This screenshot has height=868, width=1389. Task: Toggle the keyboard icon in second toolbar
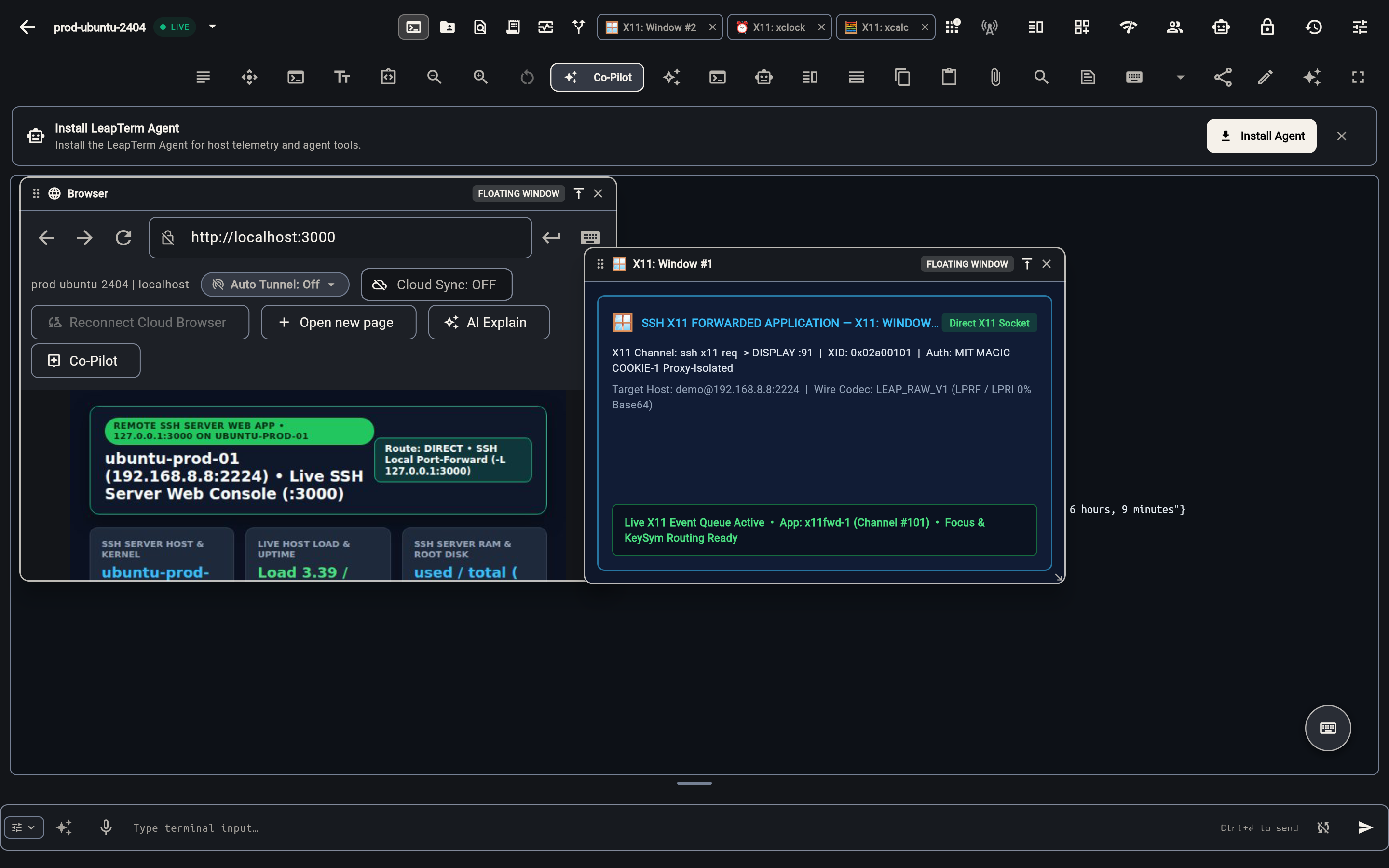coord(1134,77)
